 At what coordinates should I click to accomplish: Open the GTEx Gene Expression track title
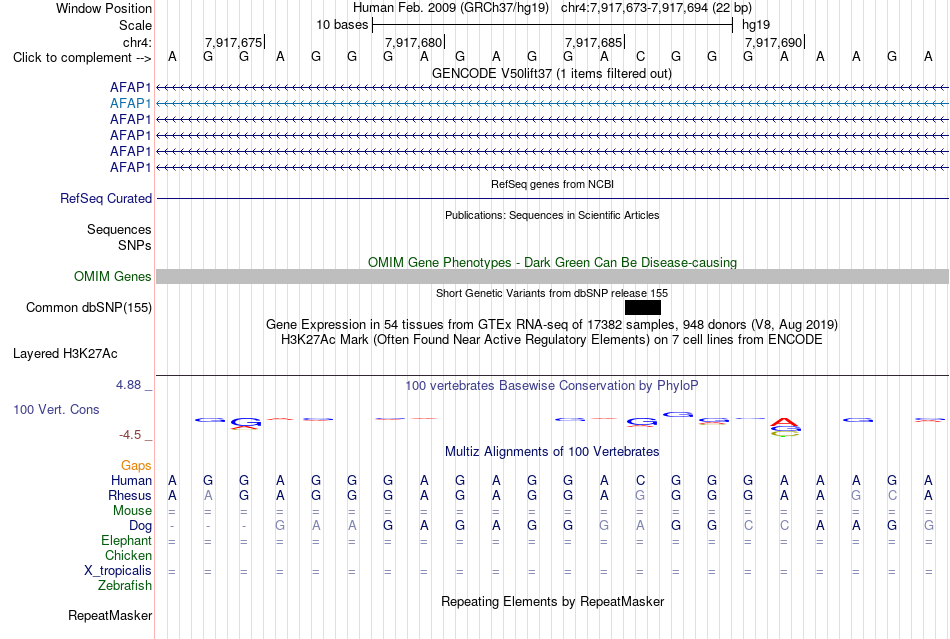click(552, 325)
